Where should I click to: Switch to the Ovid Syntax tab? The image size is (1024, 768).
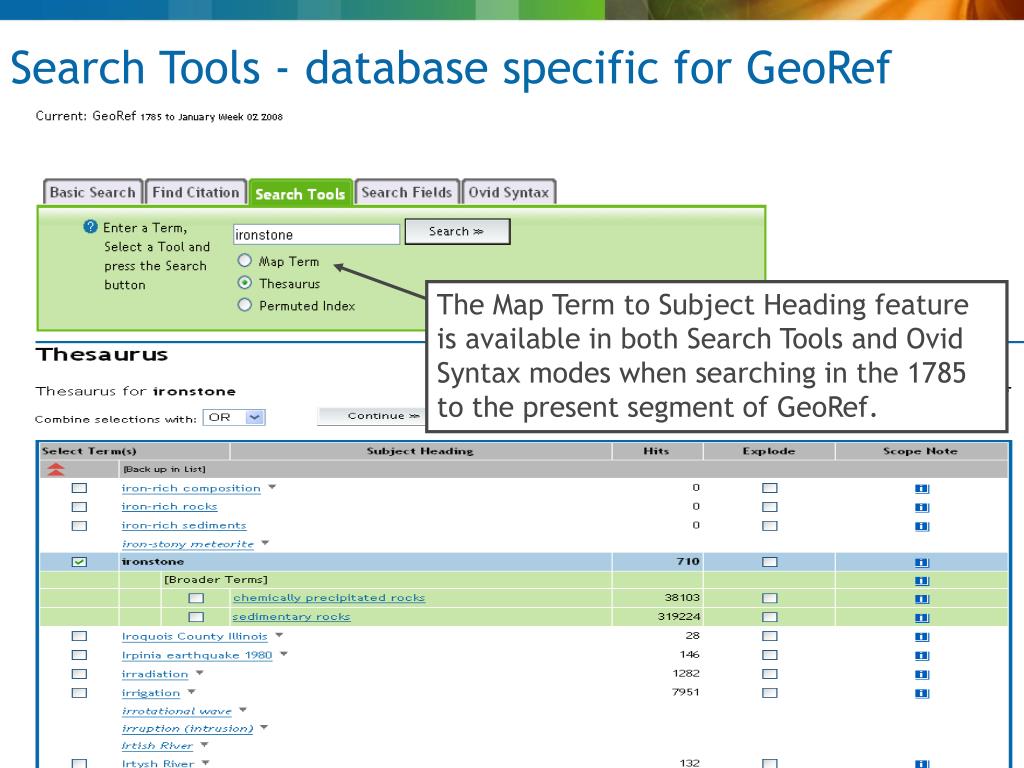click(x=509, y=192)
